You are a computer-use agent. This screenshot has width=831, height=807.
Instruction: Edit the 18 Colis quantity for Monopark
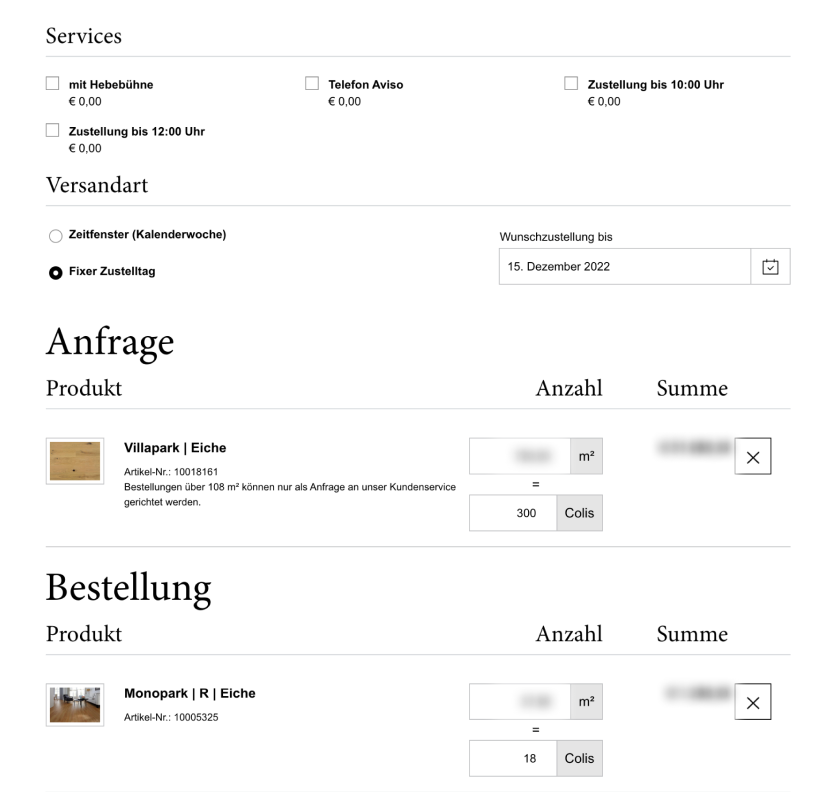click(x=510, y=758)
